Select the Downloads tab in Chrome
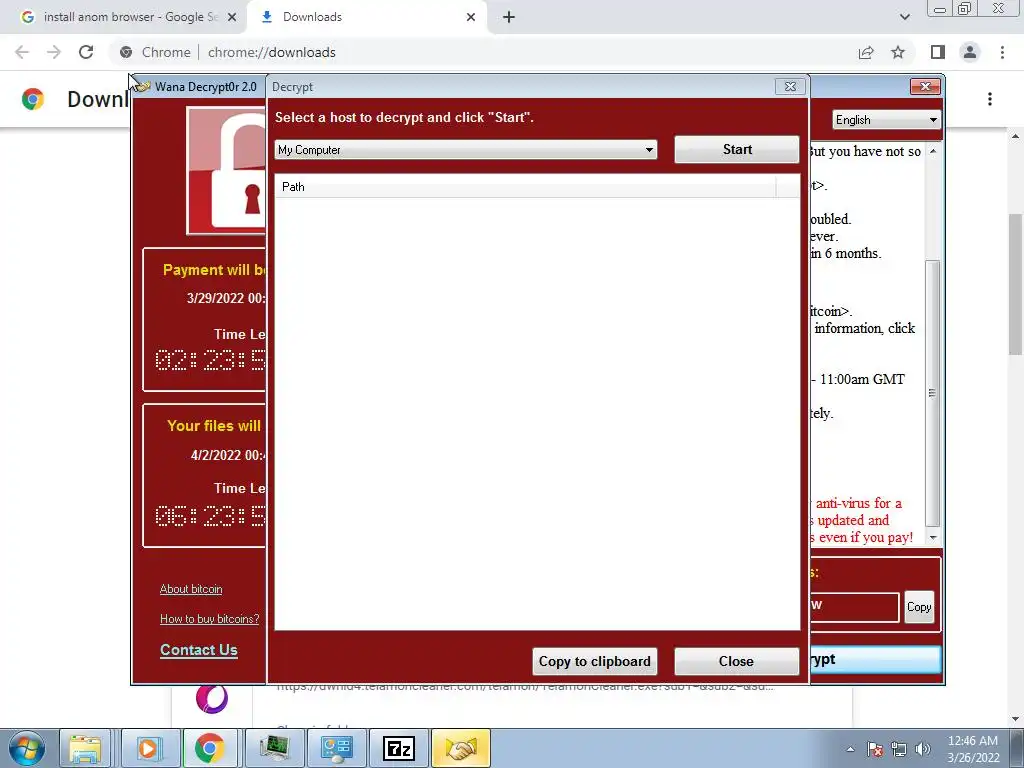 [366, 17]
